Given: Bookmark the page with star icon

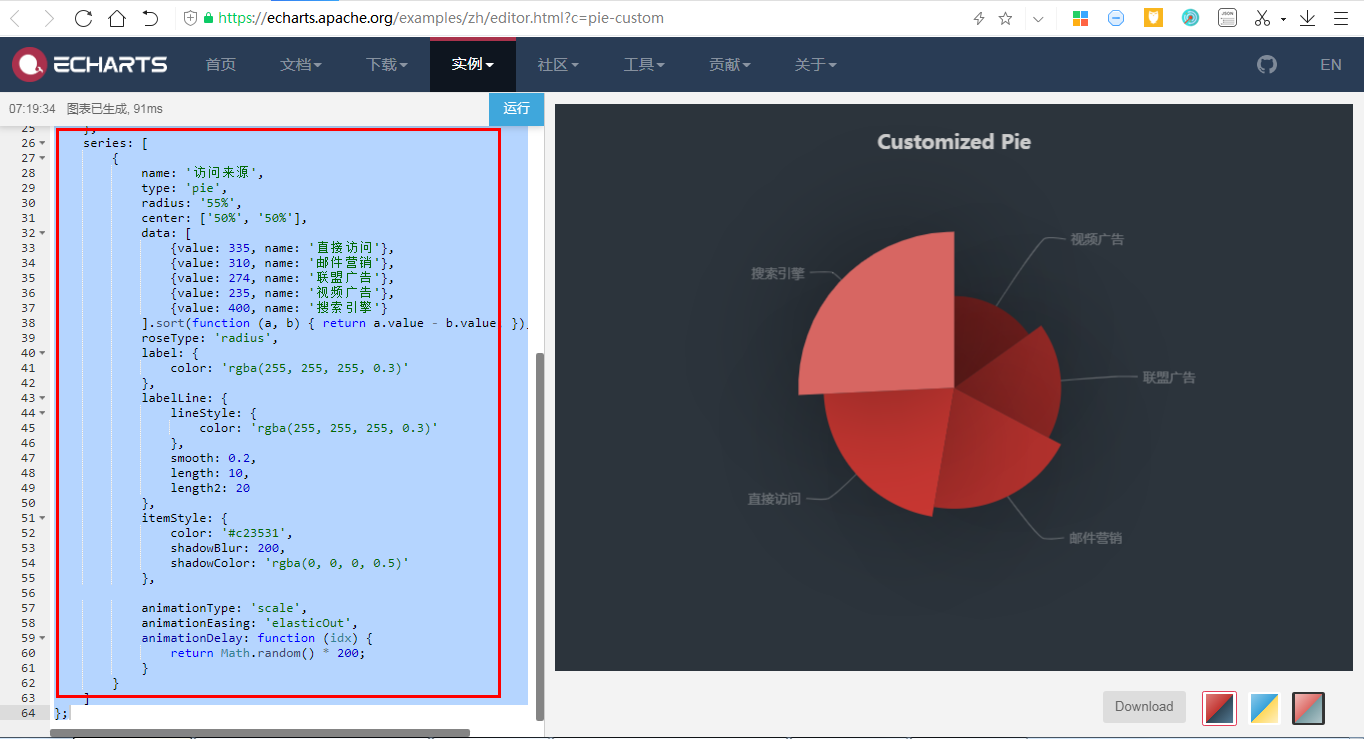Looking at the screenshot, I should click(1005, 17).
